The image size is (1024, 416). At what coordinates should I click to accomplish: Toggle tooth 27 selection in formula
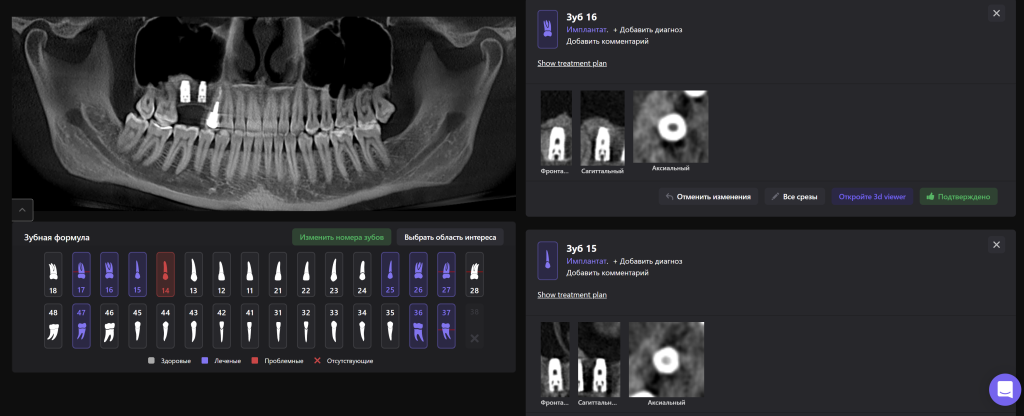tap(446, 274)
